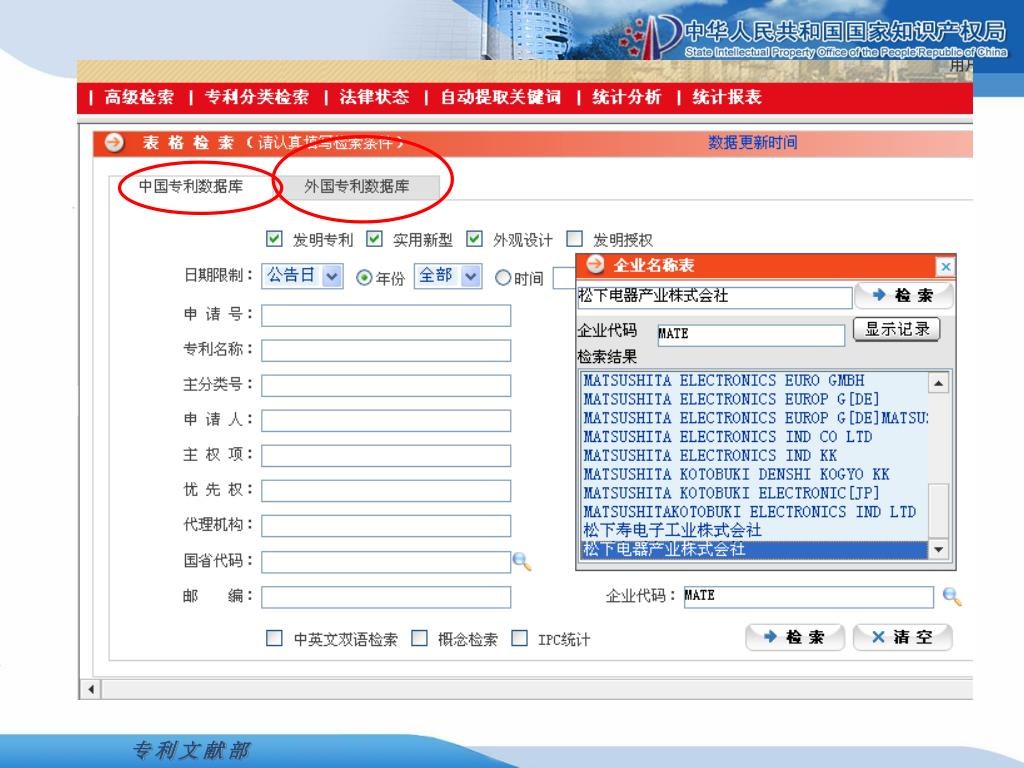1024x768 pixels.
Task: Open the 全部 year dropdown
Action: point(448,276)
